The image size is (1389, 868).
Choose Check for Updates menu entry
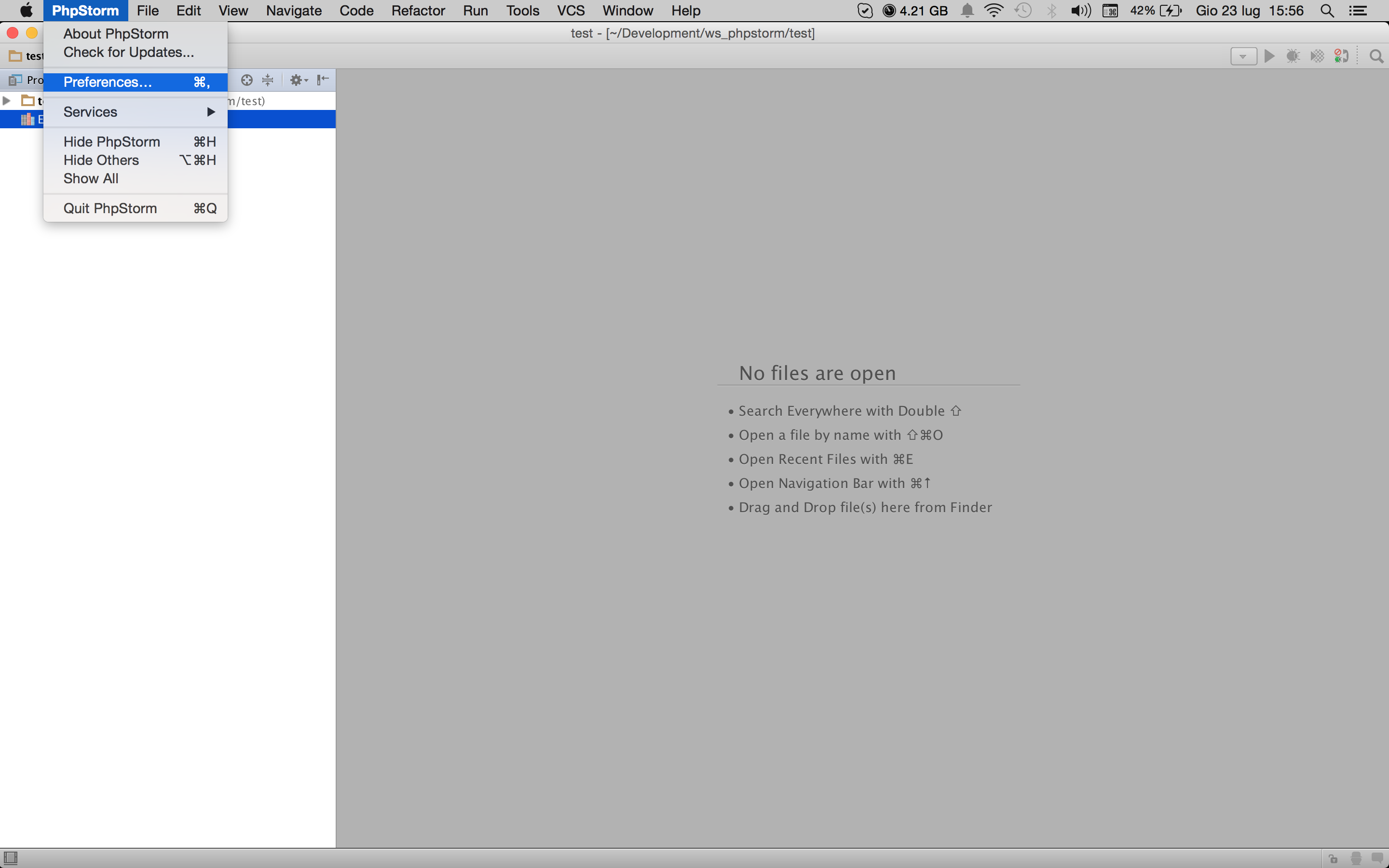(136, 52)
